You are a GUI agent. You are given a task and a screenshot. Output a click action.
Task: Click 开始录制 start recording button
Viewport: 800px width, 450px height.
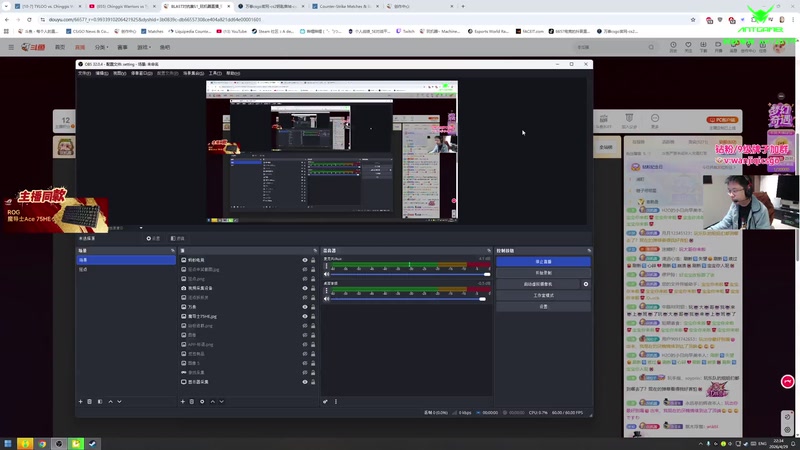click(543, 273)
